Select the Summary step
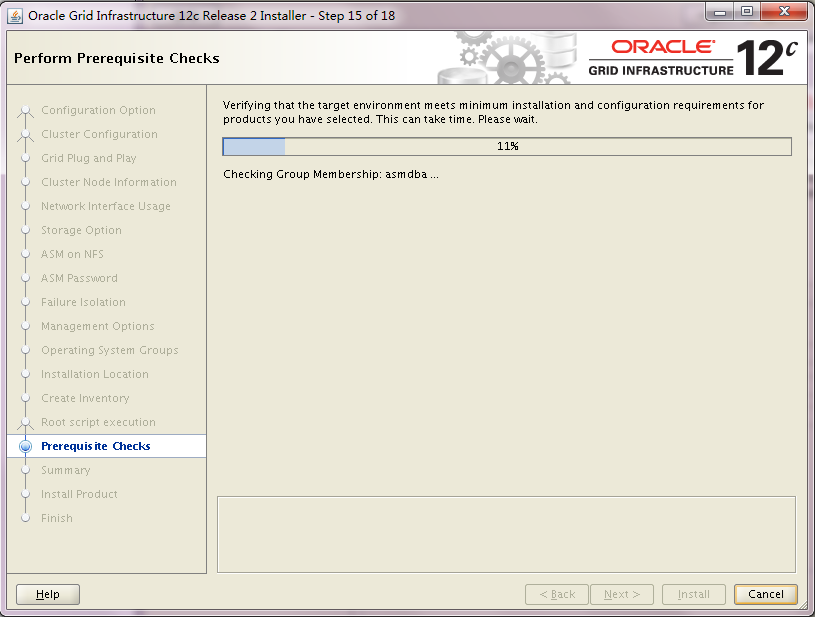The image size is (815, 617). [65, 470]
